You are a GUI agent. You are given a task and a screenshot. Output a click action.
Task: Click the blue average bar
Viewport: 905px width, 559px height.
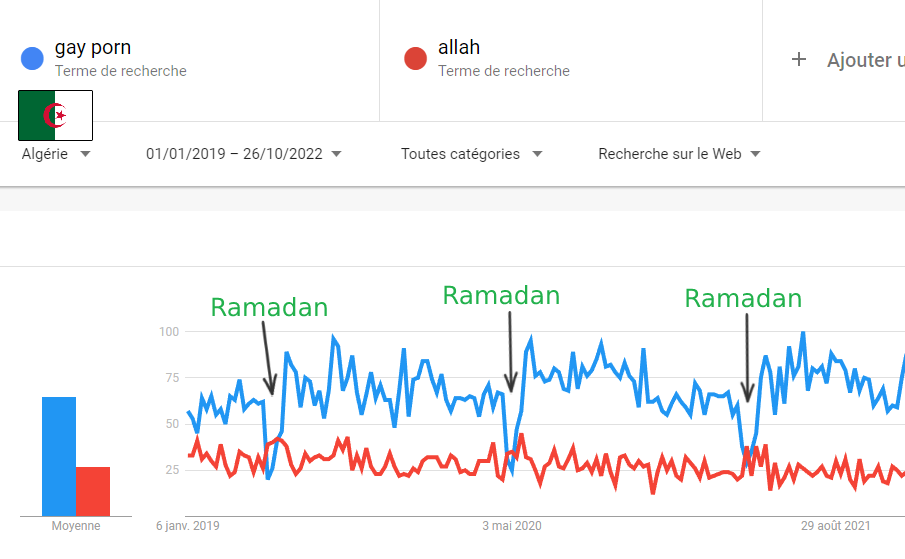[x=59, y=456]
